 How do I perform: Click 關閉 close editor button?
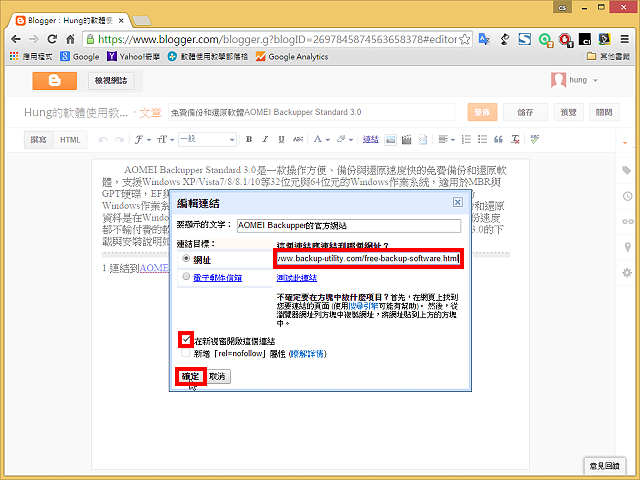pos(604,112)
